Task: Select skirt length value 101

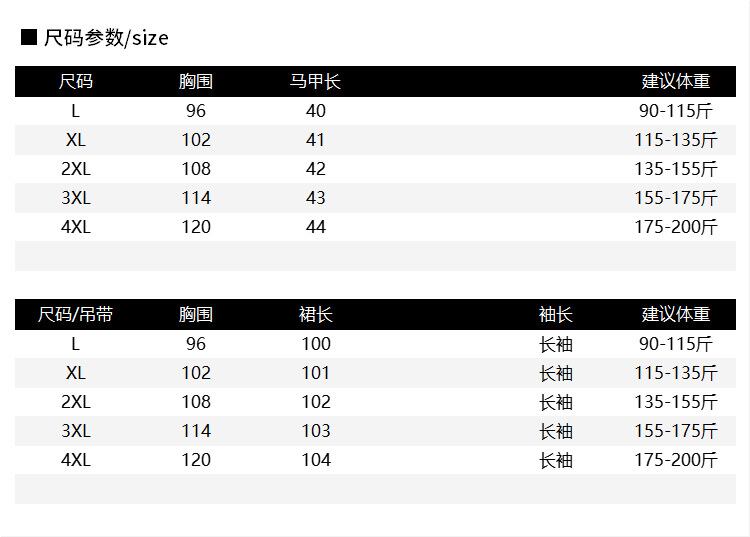Action: [315, 373]
